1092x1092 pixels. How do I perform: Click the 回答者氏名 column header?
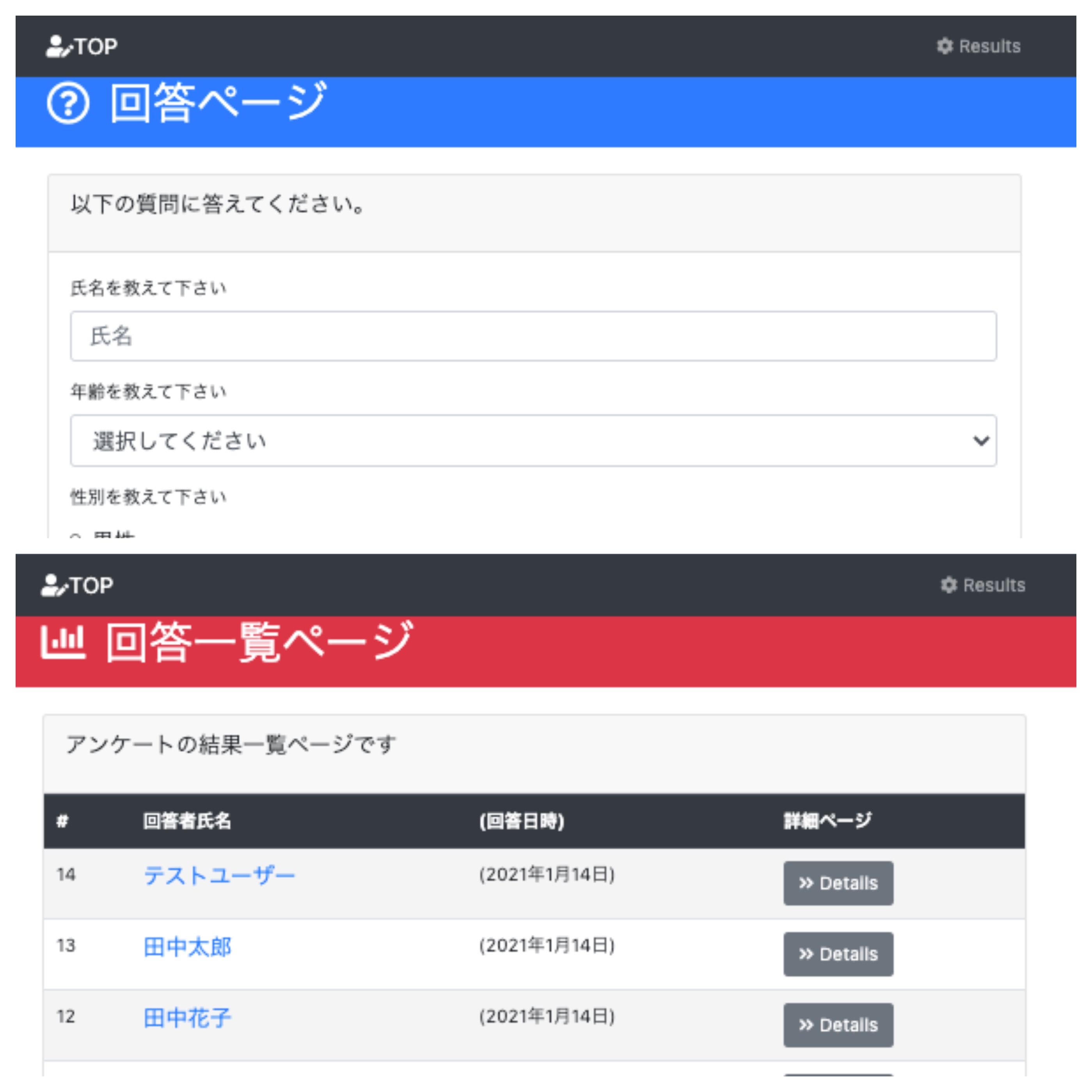pyautogui.click(x=186, y=821)
